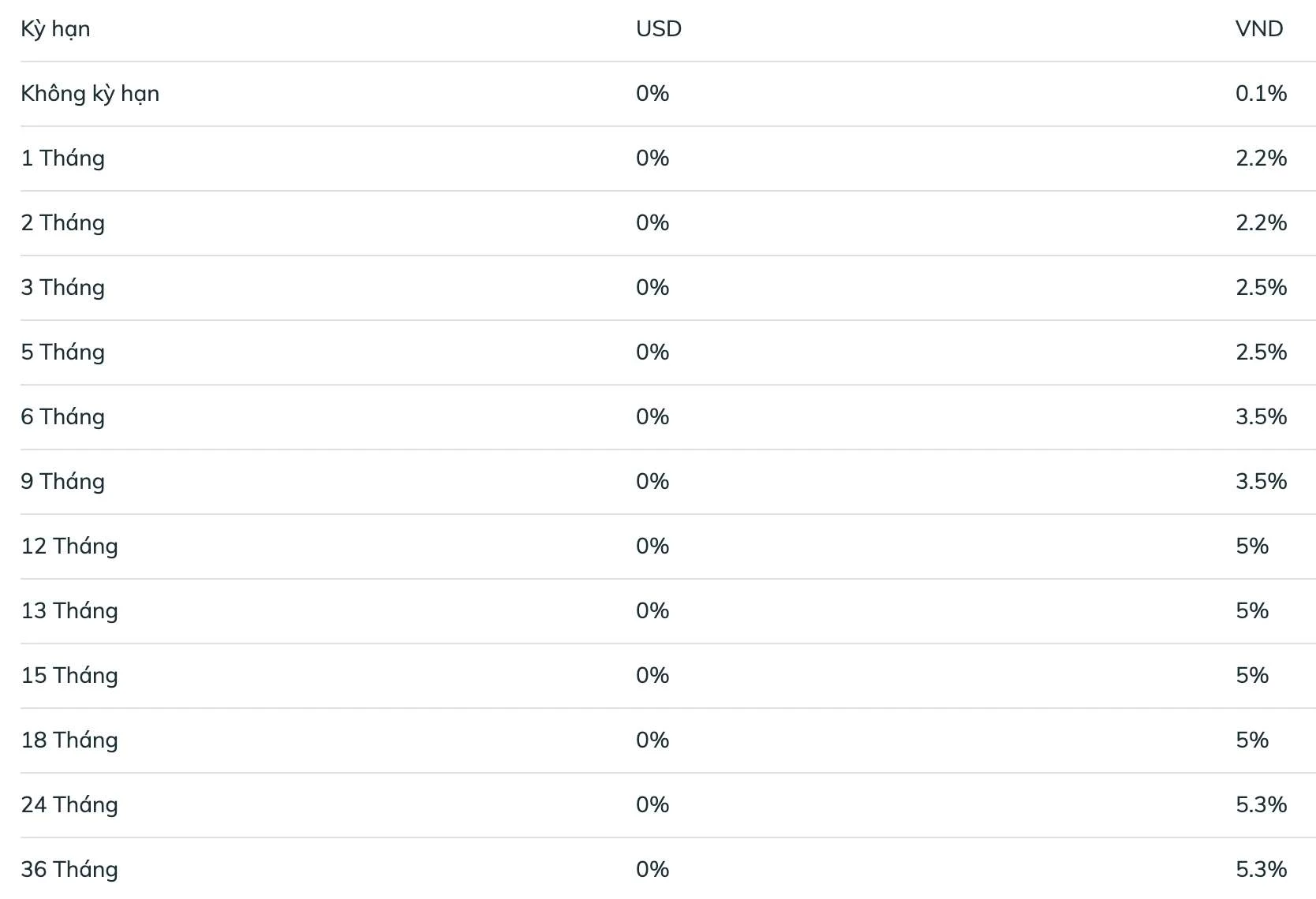Click the 2.2% VND rate for 2 Tháng
Image resolution: width=1316 pixels, height=899 pixels.
point(1261,223)
